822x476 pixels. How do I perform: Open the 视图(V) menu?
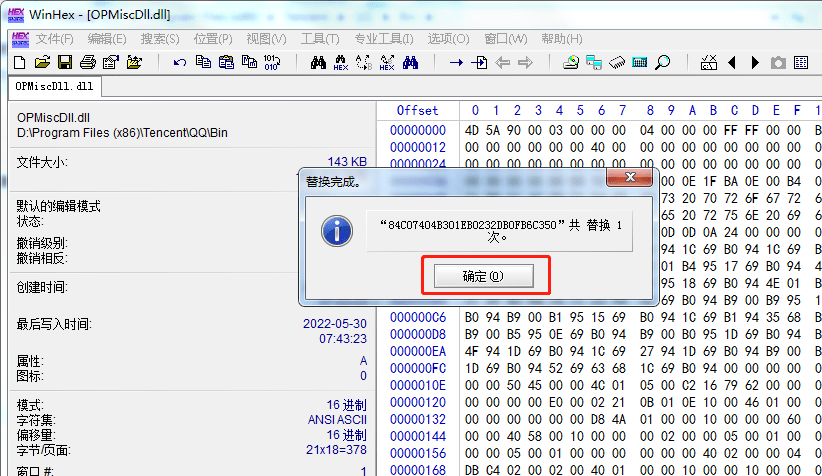coord(266,39)
